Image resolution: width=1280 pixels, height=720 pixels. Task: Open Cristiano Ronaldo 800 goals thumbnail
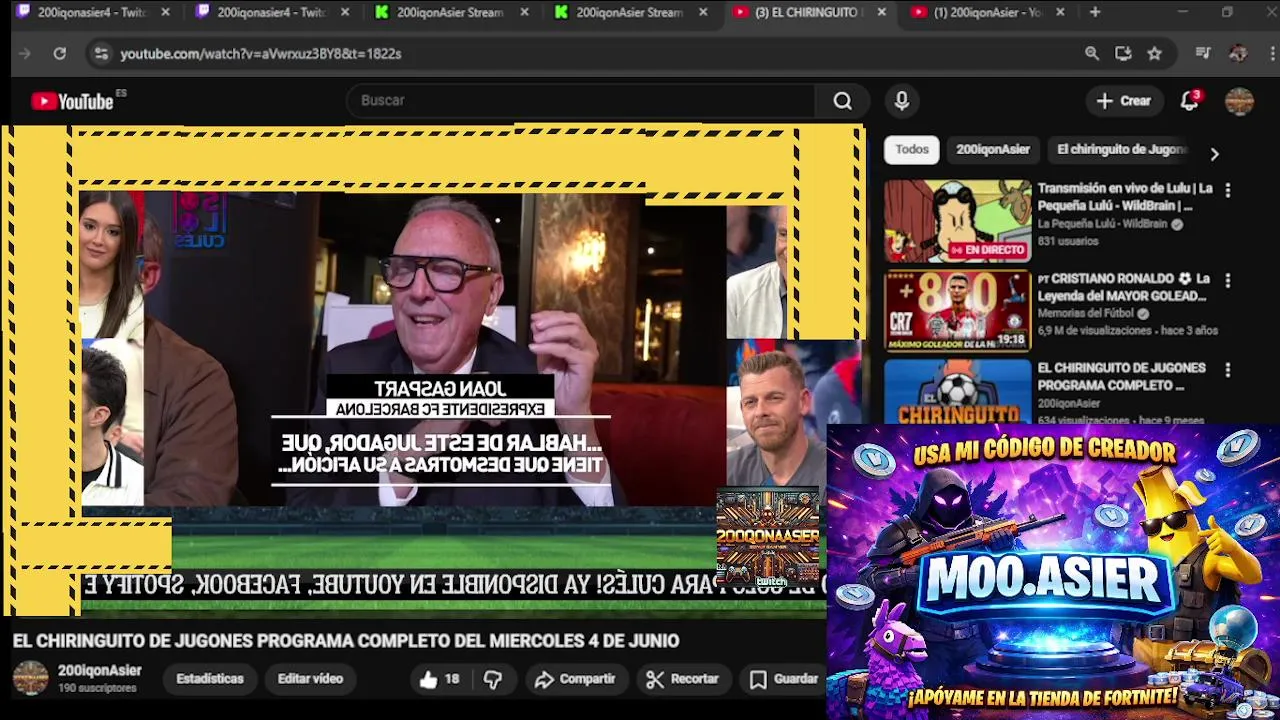957,311
